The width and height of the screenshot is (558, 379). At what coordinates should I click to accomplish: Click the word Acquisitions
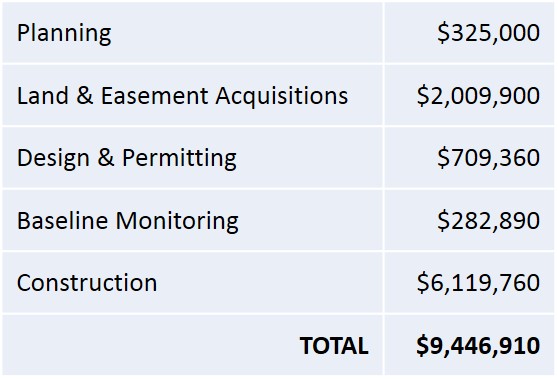coord(282,96)
